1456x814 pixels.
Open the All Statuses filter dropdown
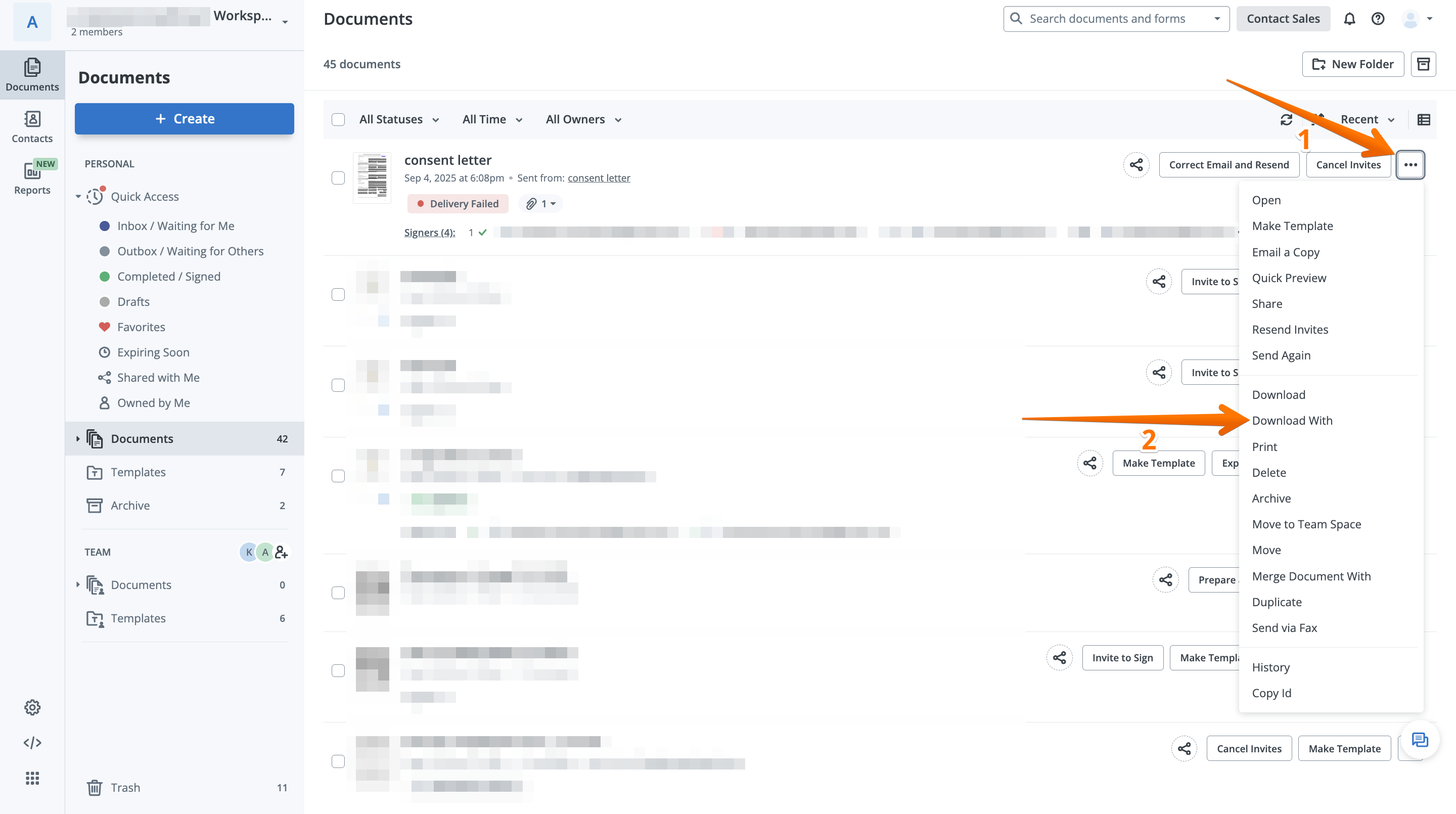click(399, 119)
